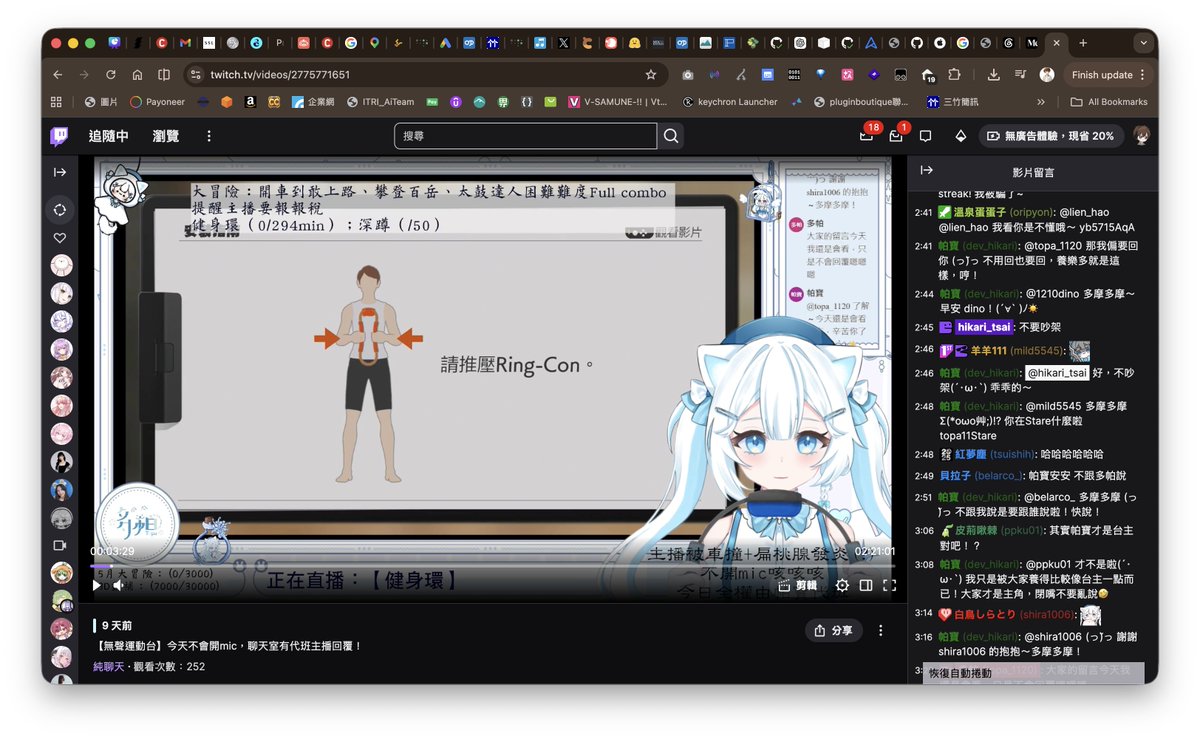Toggle theatre mode in the player
Image resolution: width=1200 pixels, height=739 pixels.
866,585
